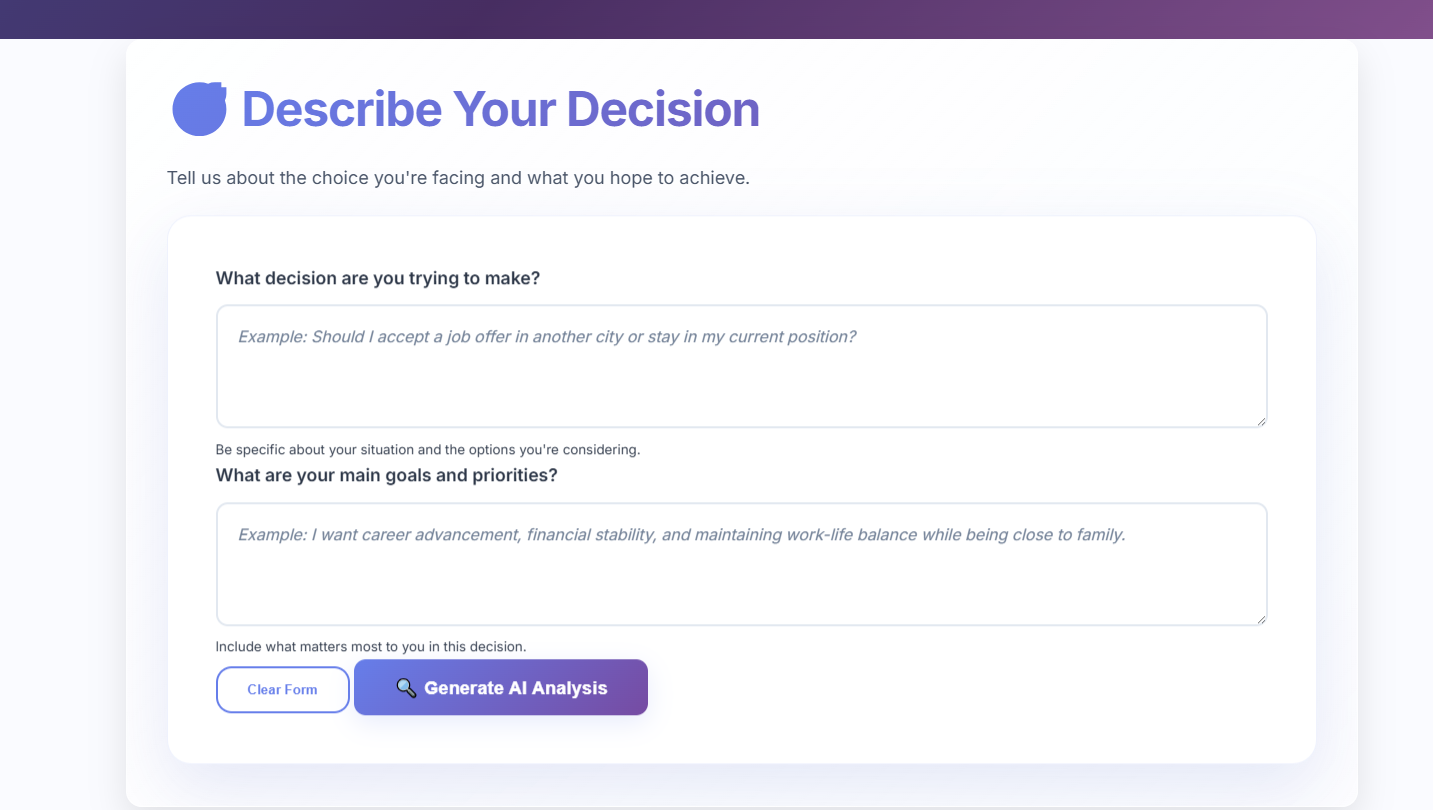The width and height of the screenshot is (1433, 810).
Task: Click the "Be specific about your situation" hint text
Action: click(428, 450)
